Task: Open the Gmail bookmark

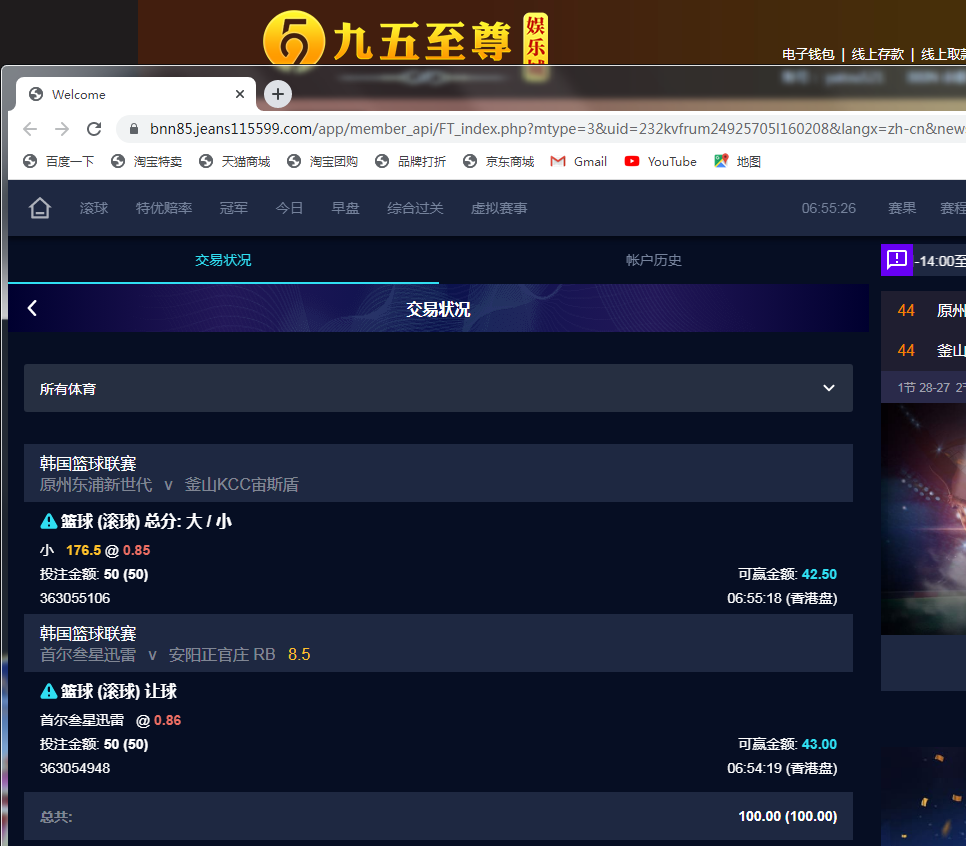Action: pos(579,161)
